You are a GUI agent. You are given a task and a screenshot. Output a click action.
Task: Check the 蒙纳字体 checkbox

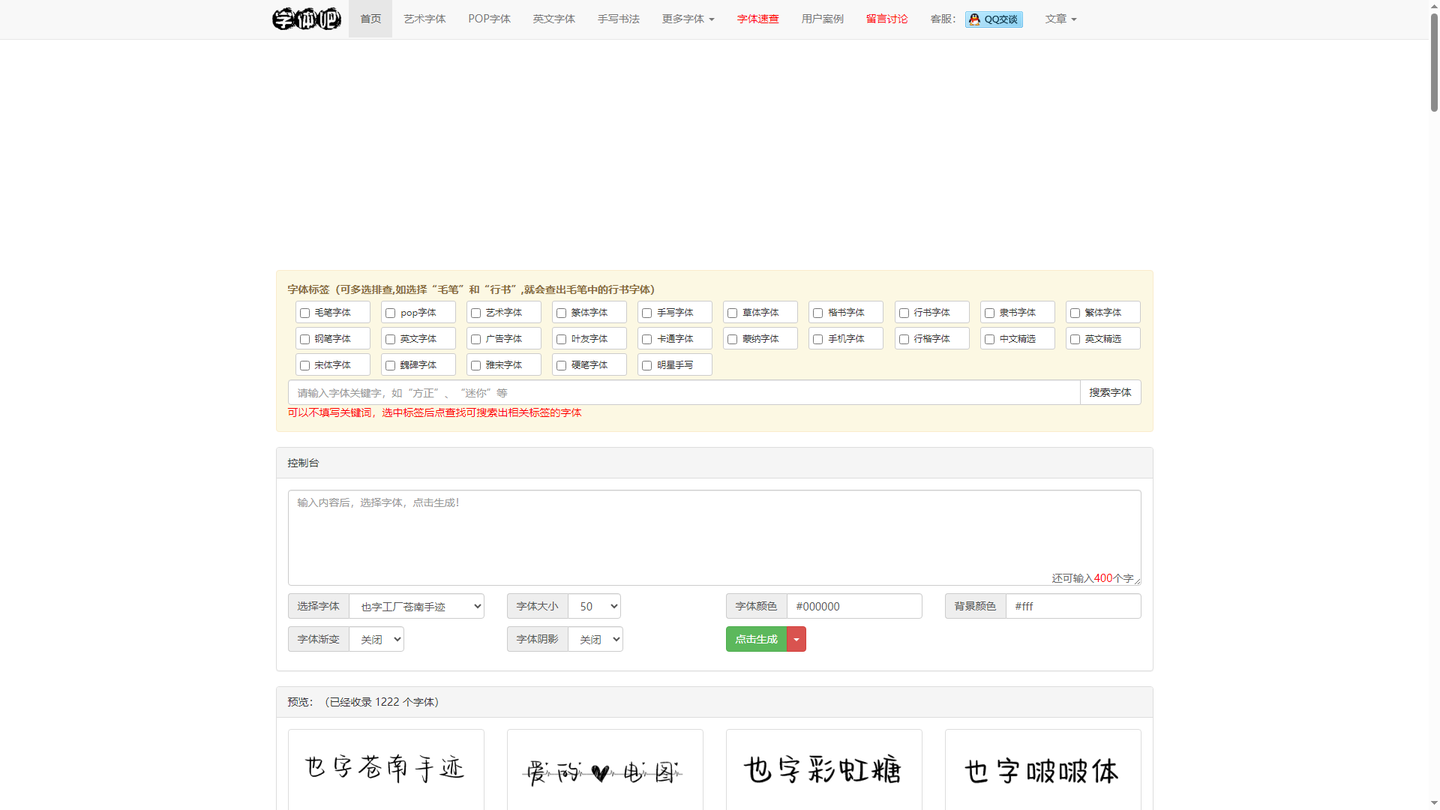coord(732,339)
